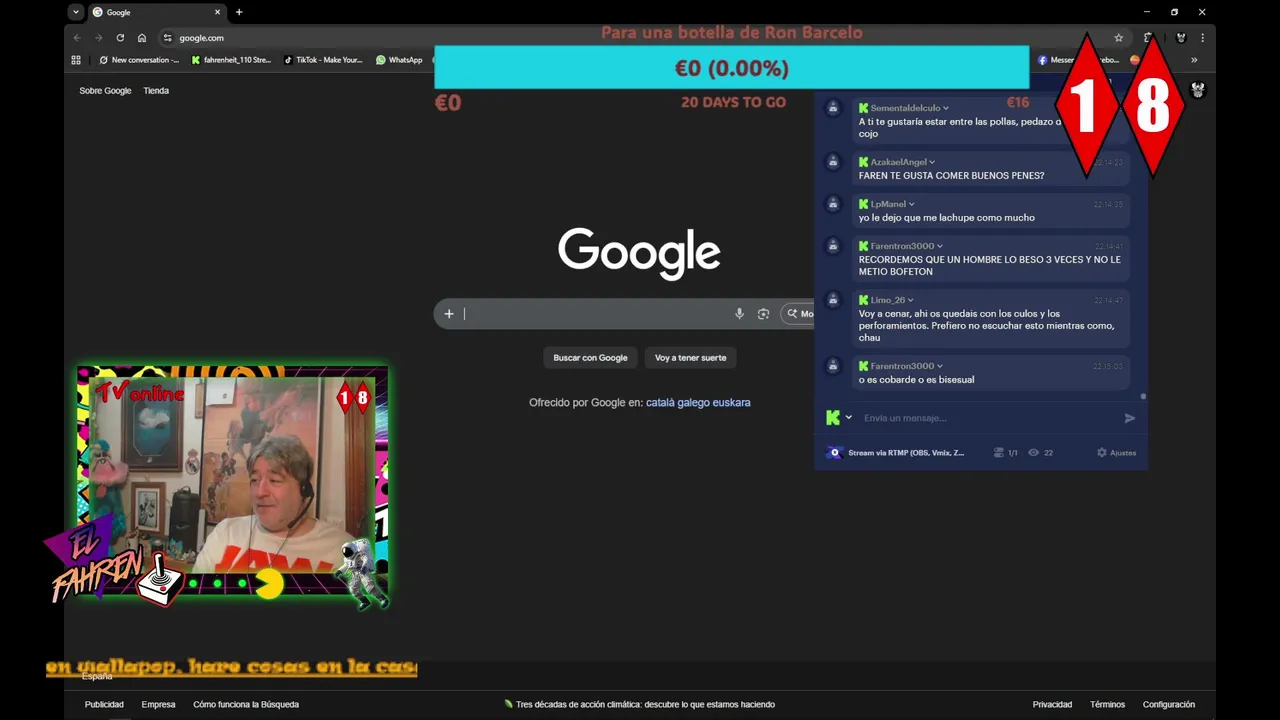Image resolution: width=1280 pixels, height=720 pixels.
Task: Open the Chrome tab search dropdown
Action: [76, 12]
